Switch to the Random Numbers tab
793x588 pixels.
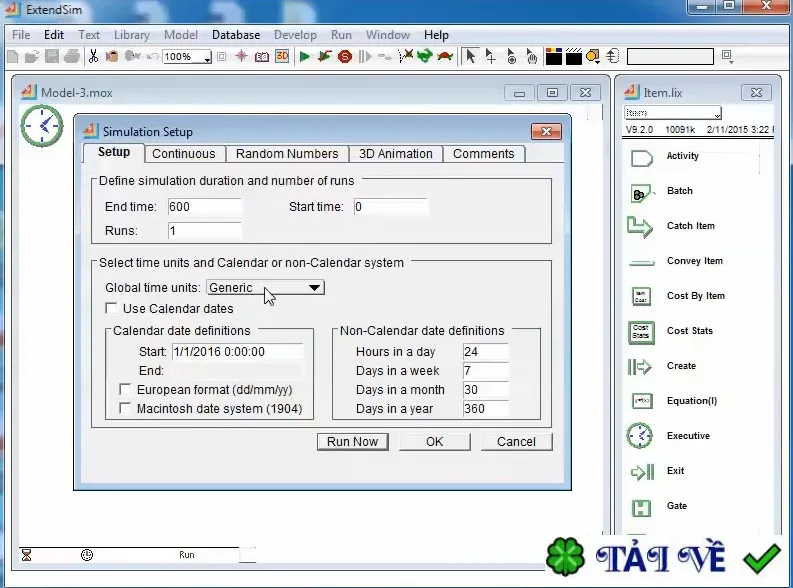coord(287,154)
